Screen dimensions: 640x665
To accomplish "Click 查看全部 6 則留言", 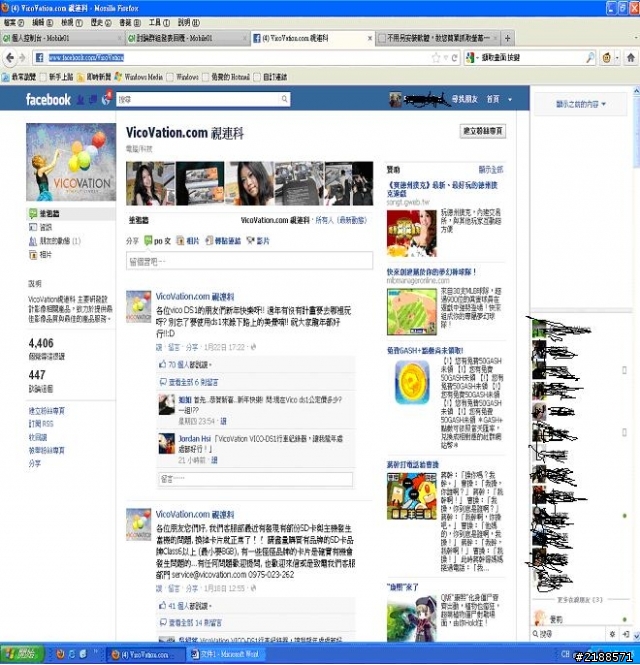I will (193, 382).
